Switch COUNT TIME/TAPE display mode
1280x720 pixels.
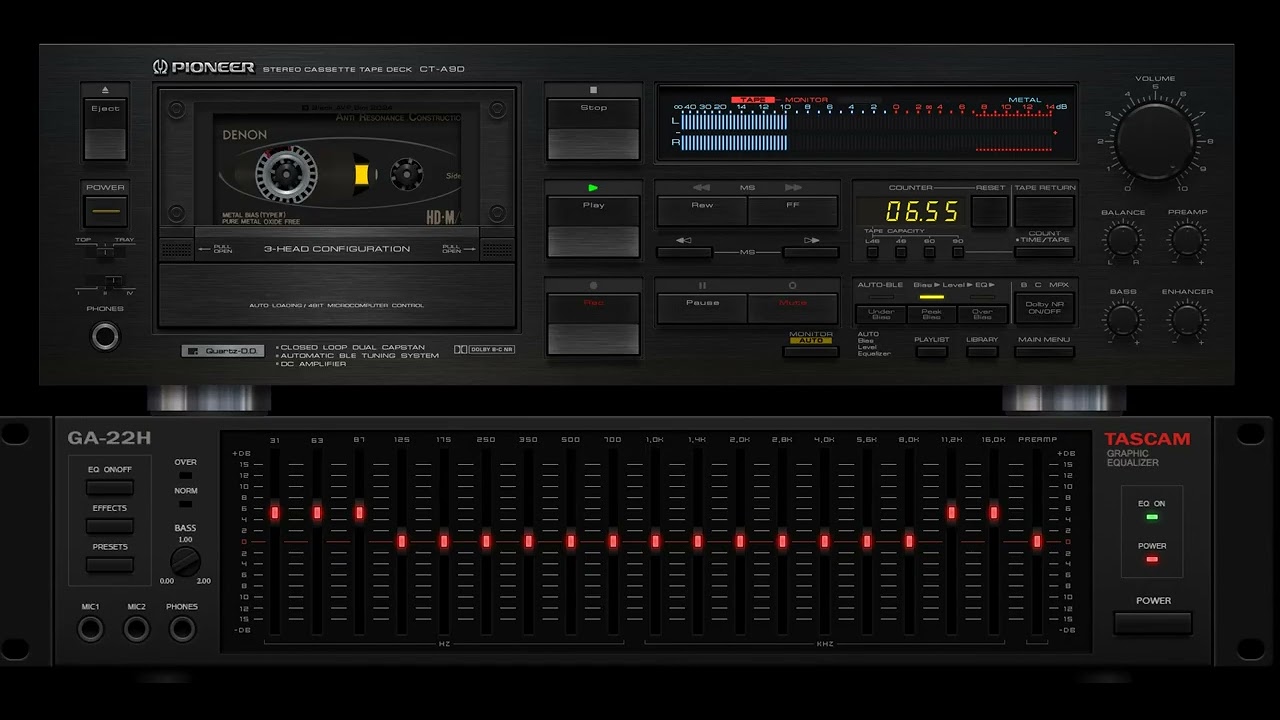1045,252
